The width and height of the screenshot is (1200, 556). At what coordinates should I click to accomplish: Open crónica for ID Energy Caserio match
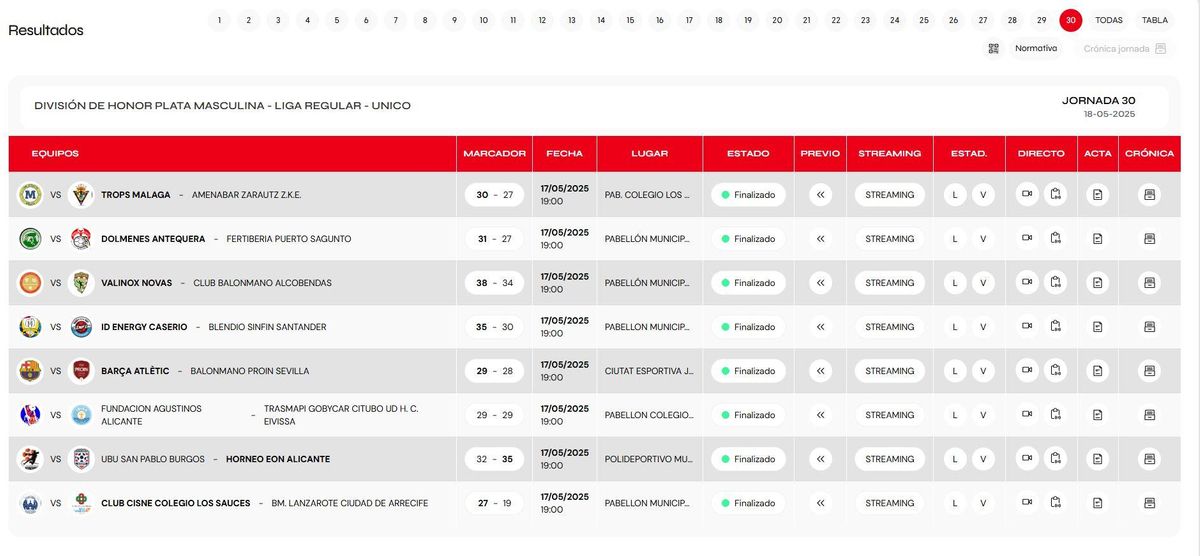point(1149,327)
